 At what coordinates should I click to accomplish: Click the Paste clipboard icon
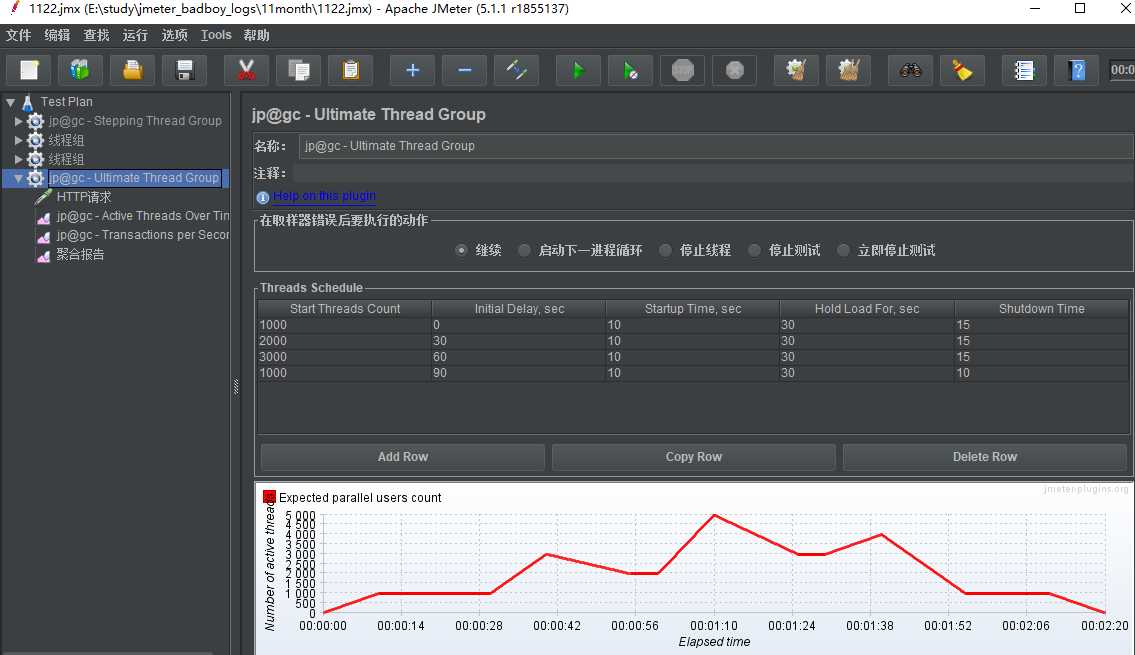[350, 70]
